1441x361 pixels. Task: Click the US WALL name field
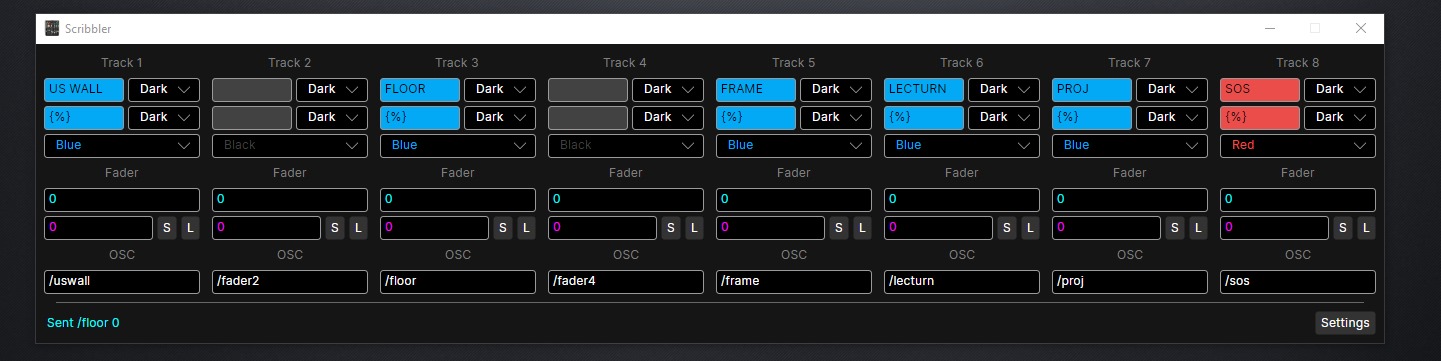pos(84,89)
